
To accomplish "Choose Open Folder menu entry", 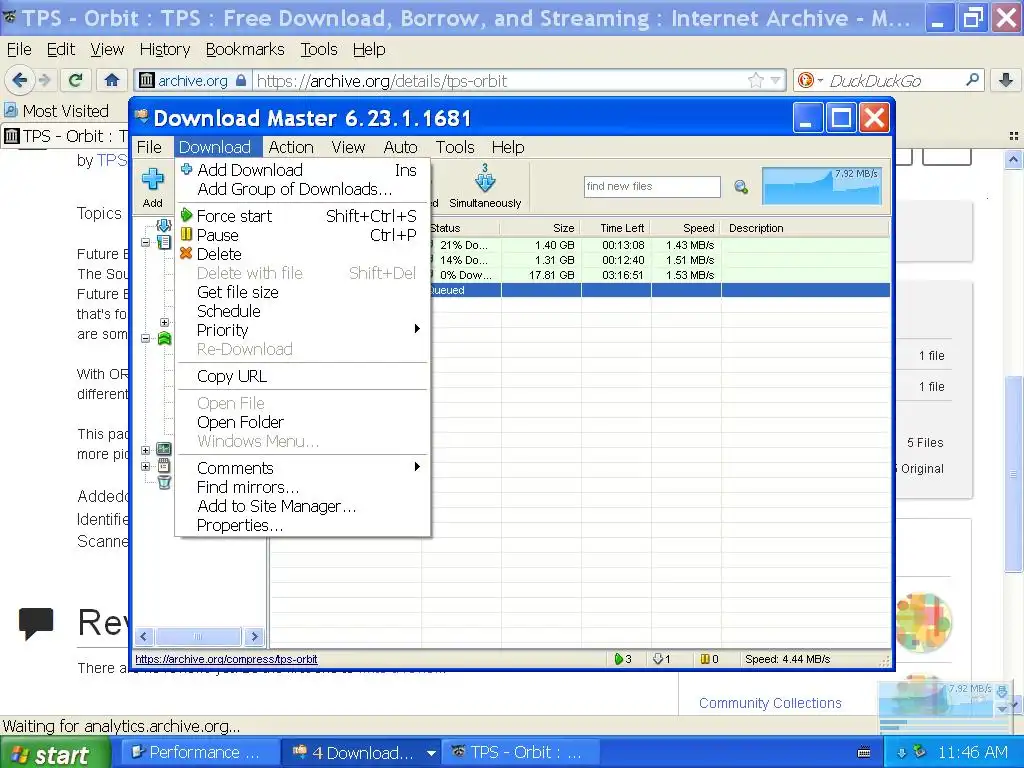I will (x=302, y=422).
